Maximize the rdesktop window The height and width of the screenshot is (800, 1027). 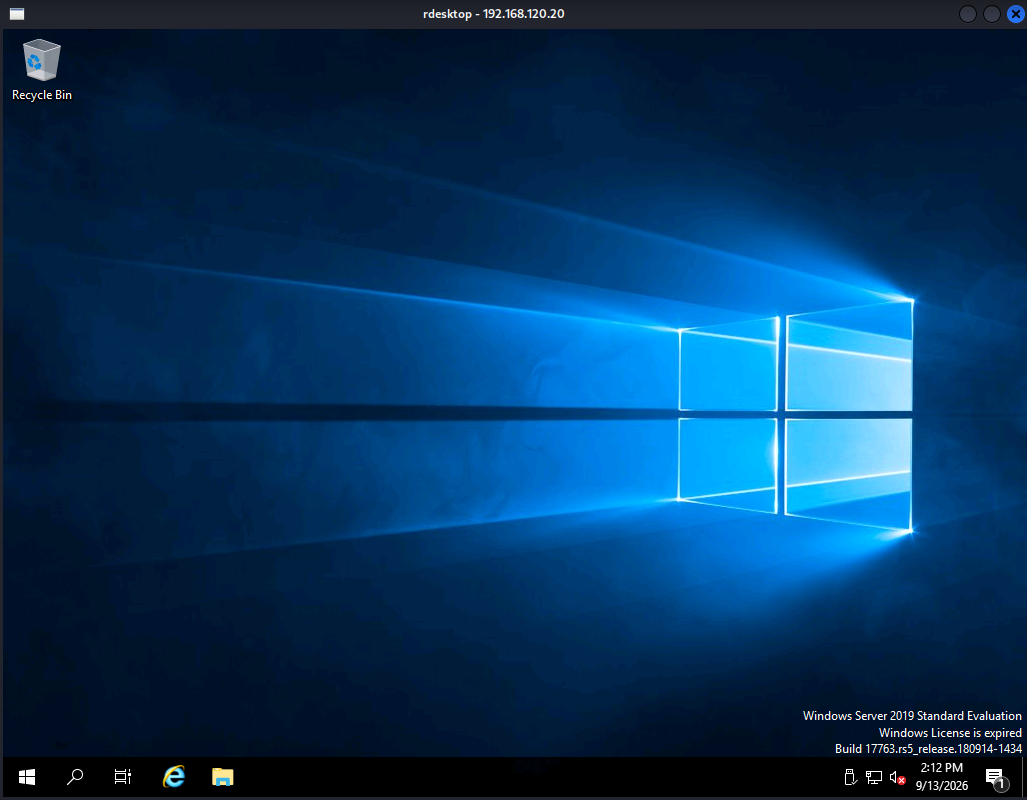click(992, 14)
